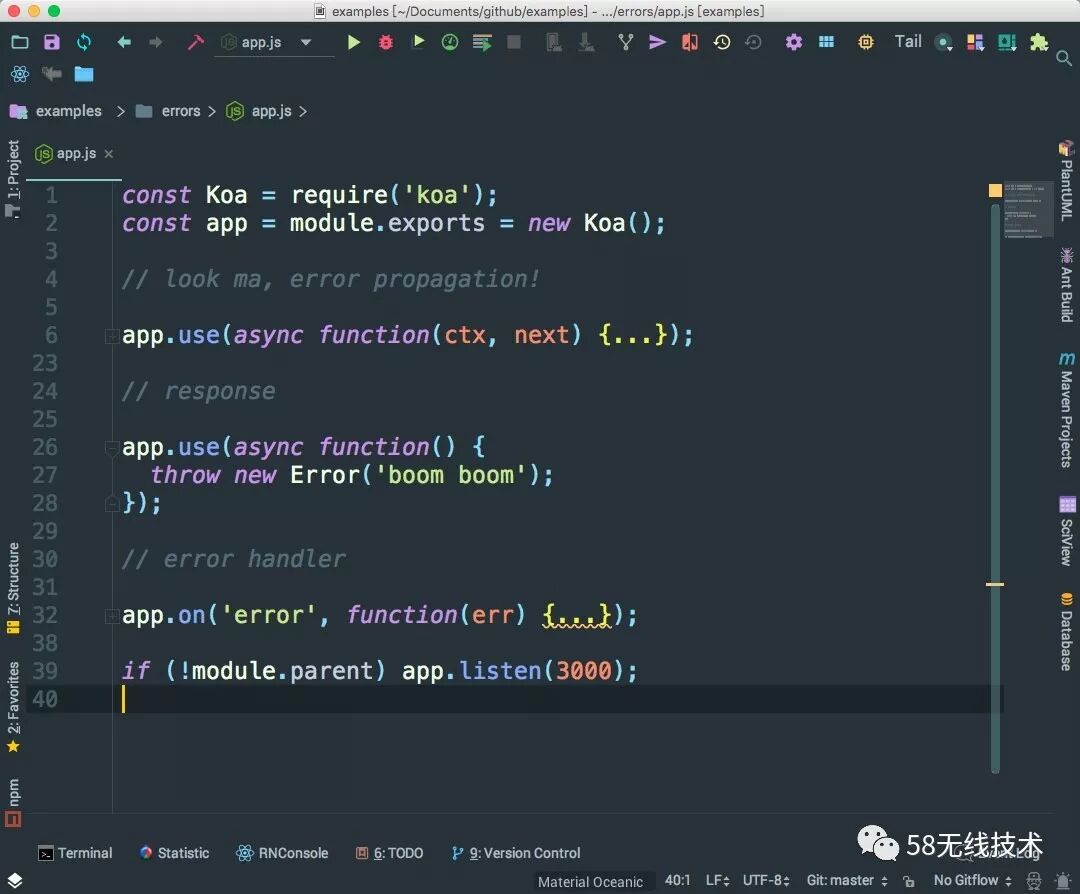Screen dimensions: 1080x894
Task: Open settings gear icon
Action: (793, 42)
